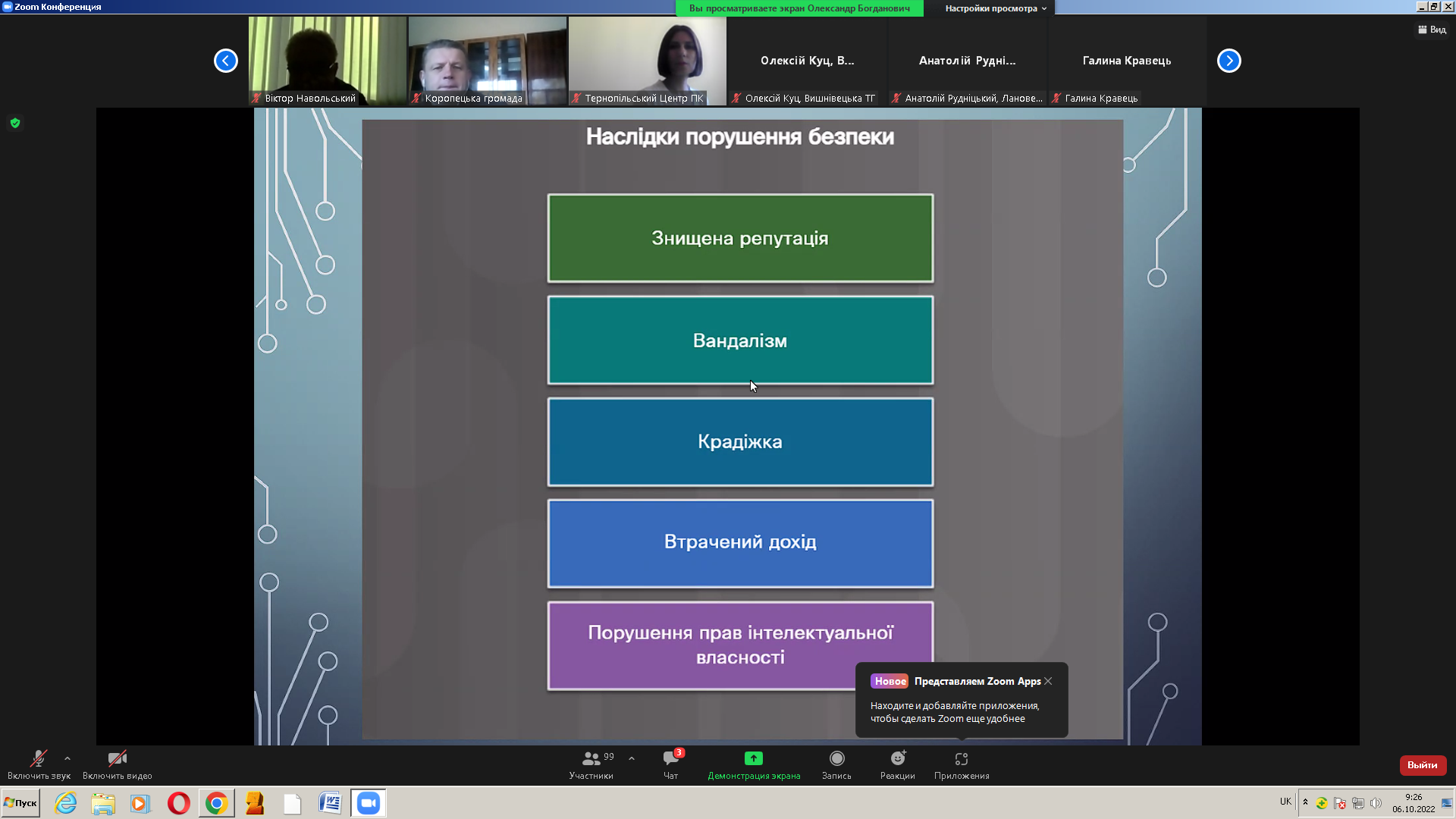Switch to Google Chrome in taskbar
Image resolution: width=1456 pixels, height=819 pixels.
[x=217, y=803]
